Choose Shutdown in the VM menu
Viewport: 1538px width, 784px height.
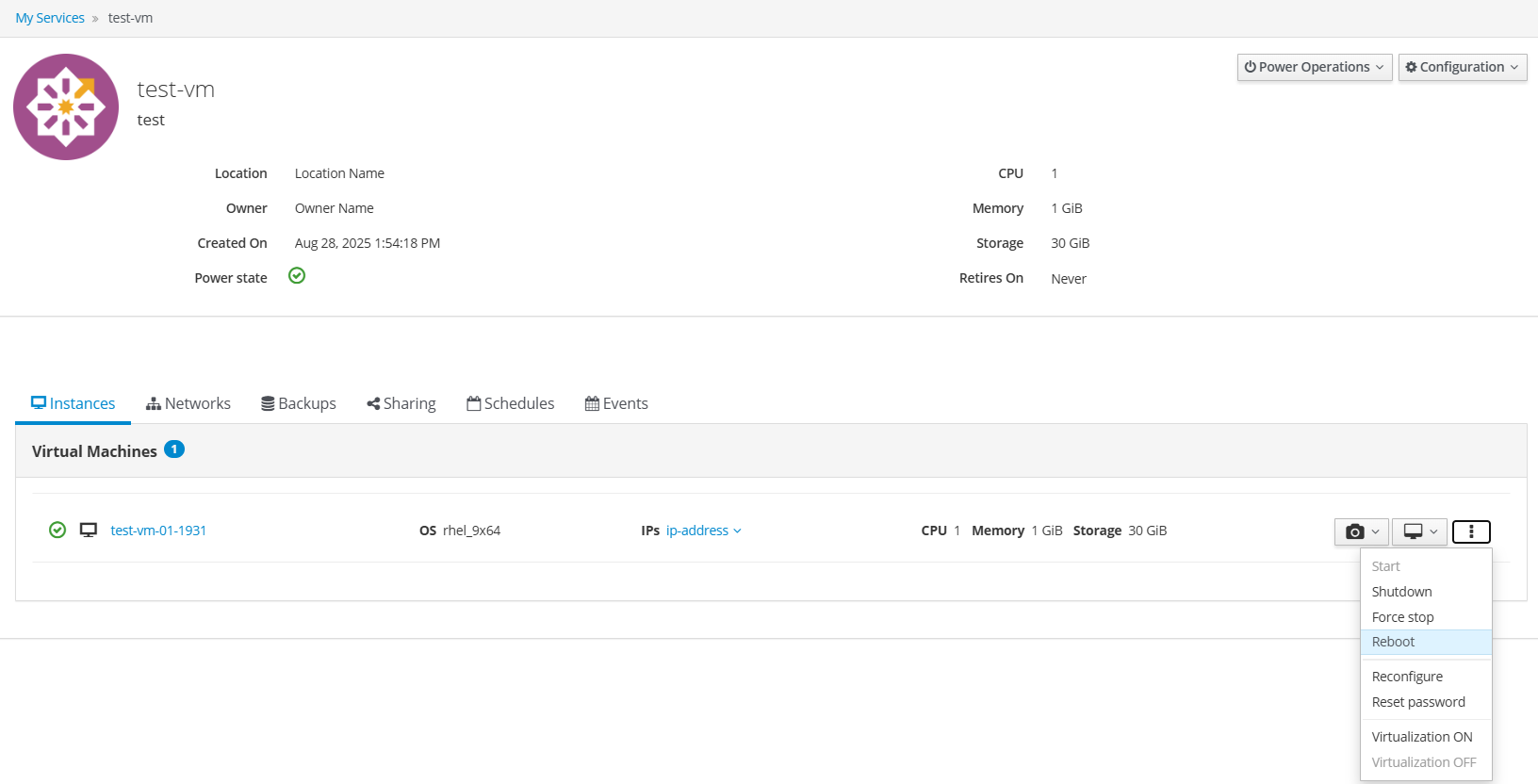1401,592
